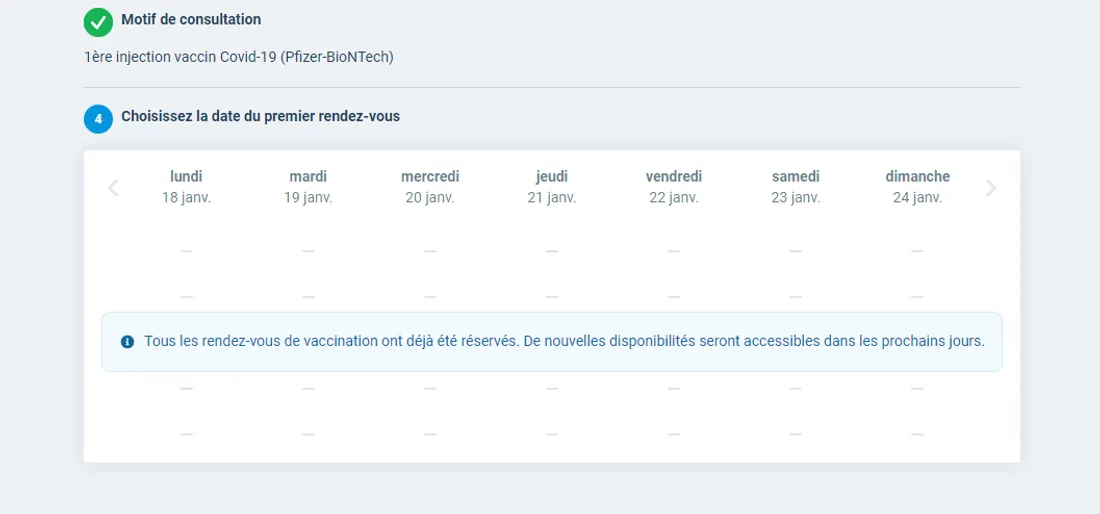Pick the dimanche 24 janv. day header
Screen dimensions: 1100x514
(x=917, y=187)
